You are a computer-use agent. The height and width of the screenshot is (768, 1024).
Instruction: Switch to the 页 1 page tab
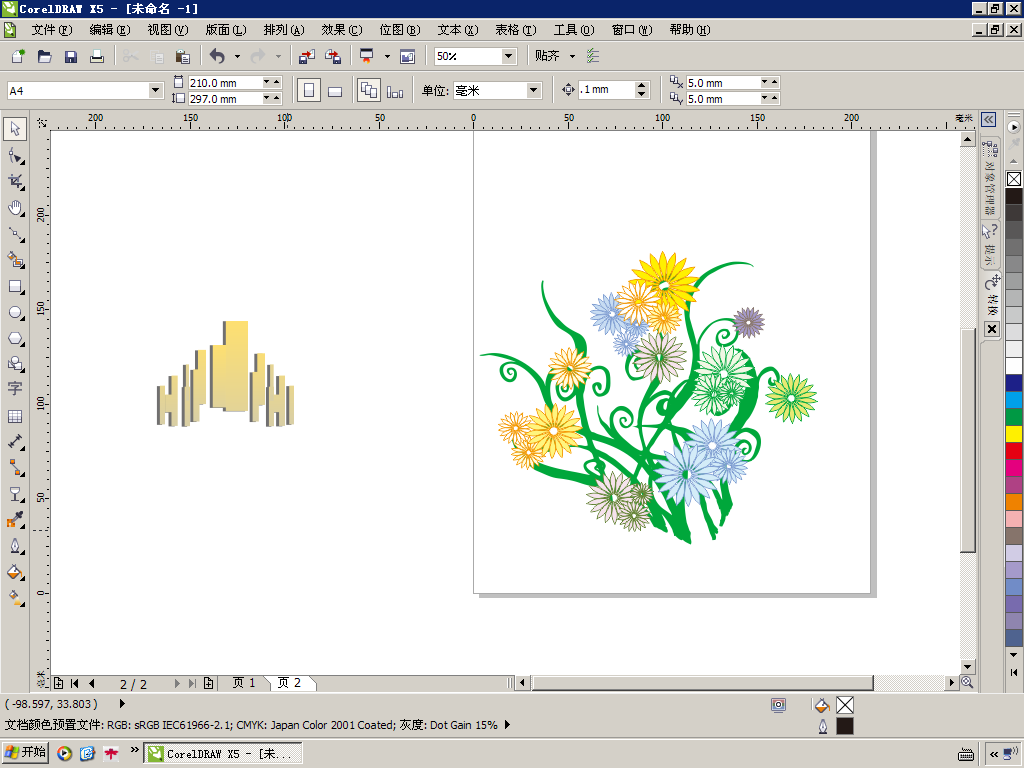coord(244,683)
